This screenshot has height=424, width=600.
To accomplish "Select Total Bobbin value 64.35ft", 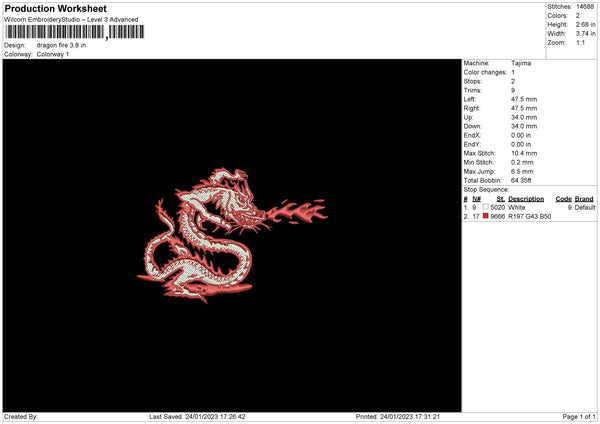I will [x=521, y=180].
